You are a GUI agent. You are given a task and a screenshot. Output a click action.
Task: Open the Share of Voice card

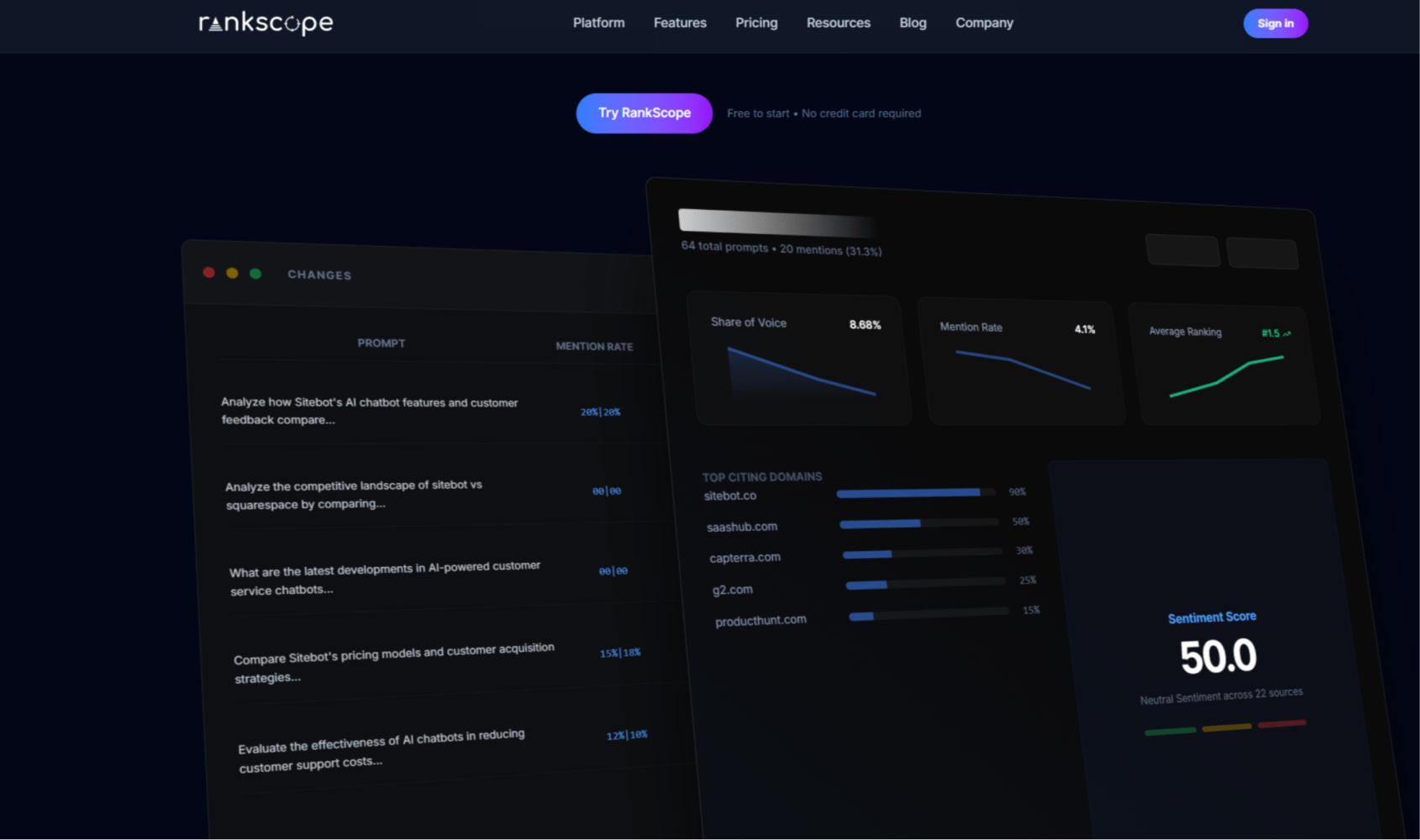click(x=800, y=358)
